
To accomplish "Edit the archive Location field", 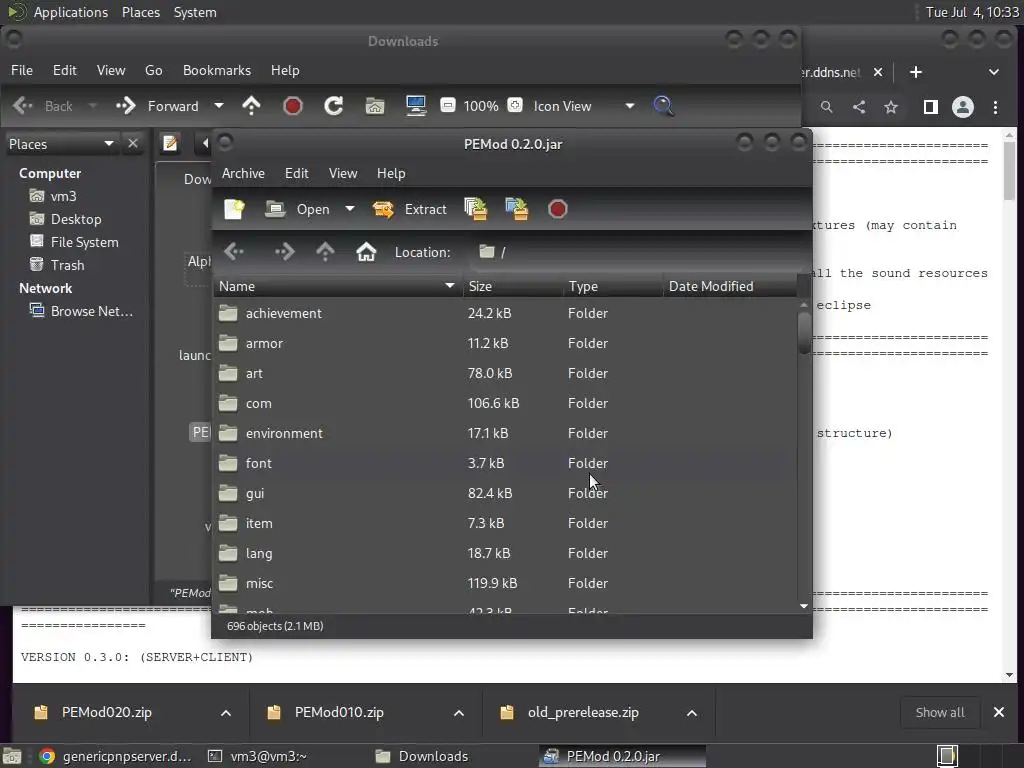I will 637,252.
